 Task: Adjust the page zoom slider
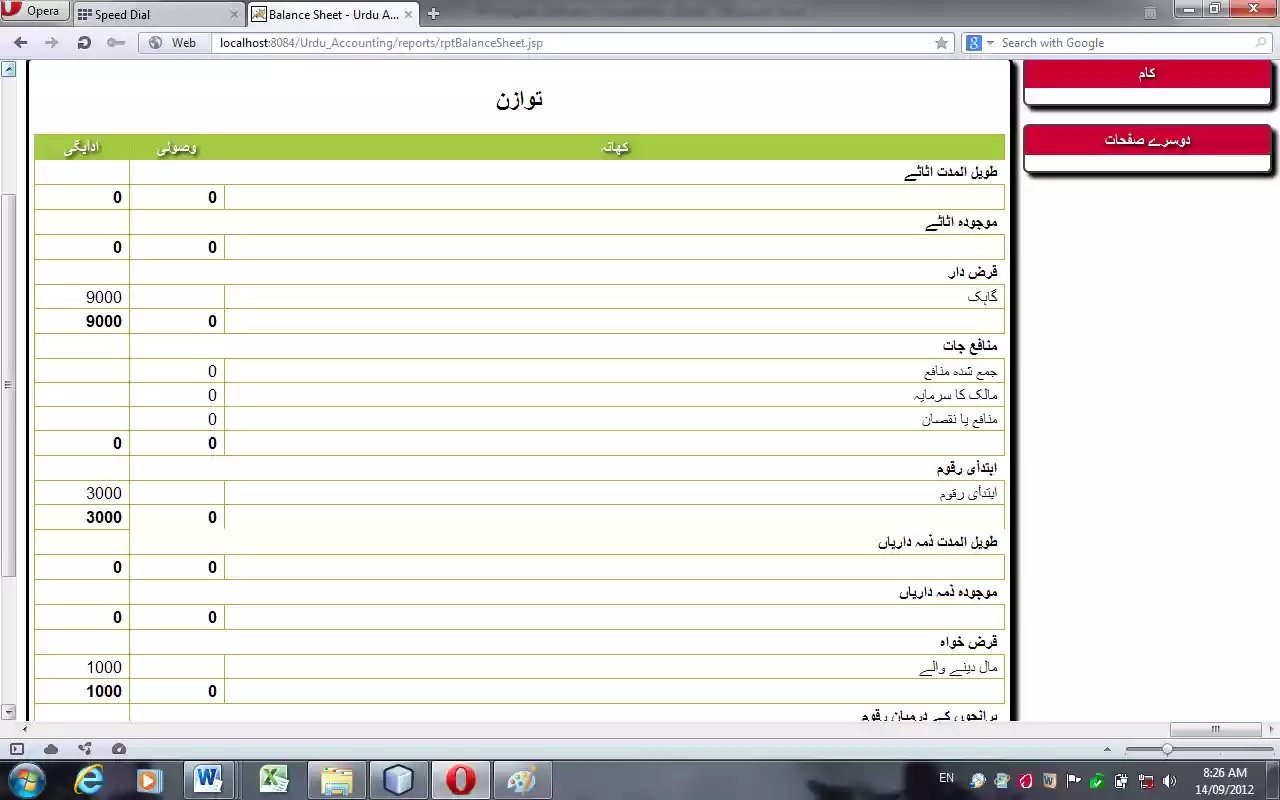[x=1168, y=747]
